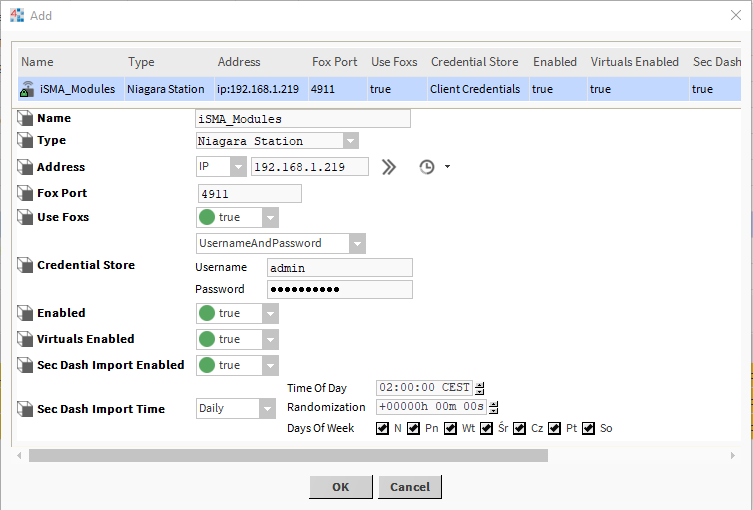Click the iSMA_Modules station icon in table row
This screenshot has height=510, width=753.
click(28, 89)
